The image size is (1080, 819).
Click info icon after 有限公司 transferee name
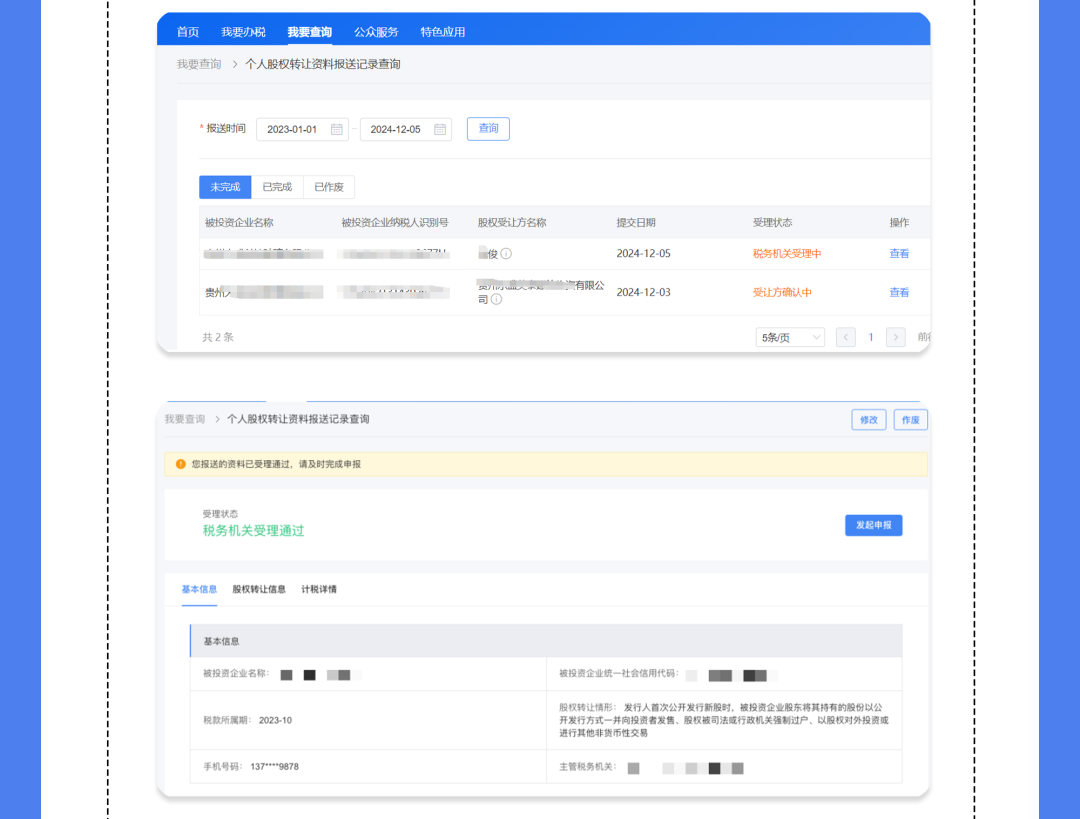pos(496,299)
